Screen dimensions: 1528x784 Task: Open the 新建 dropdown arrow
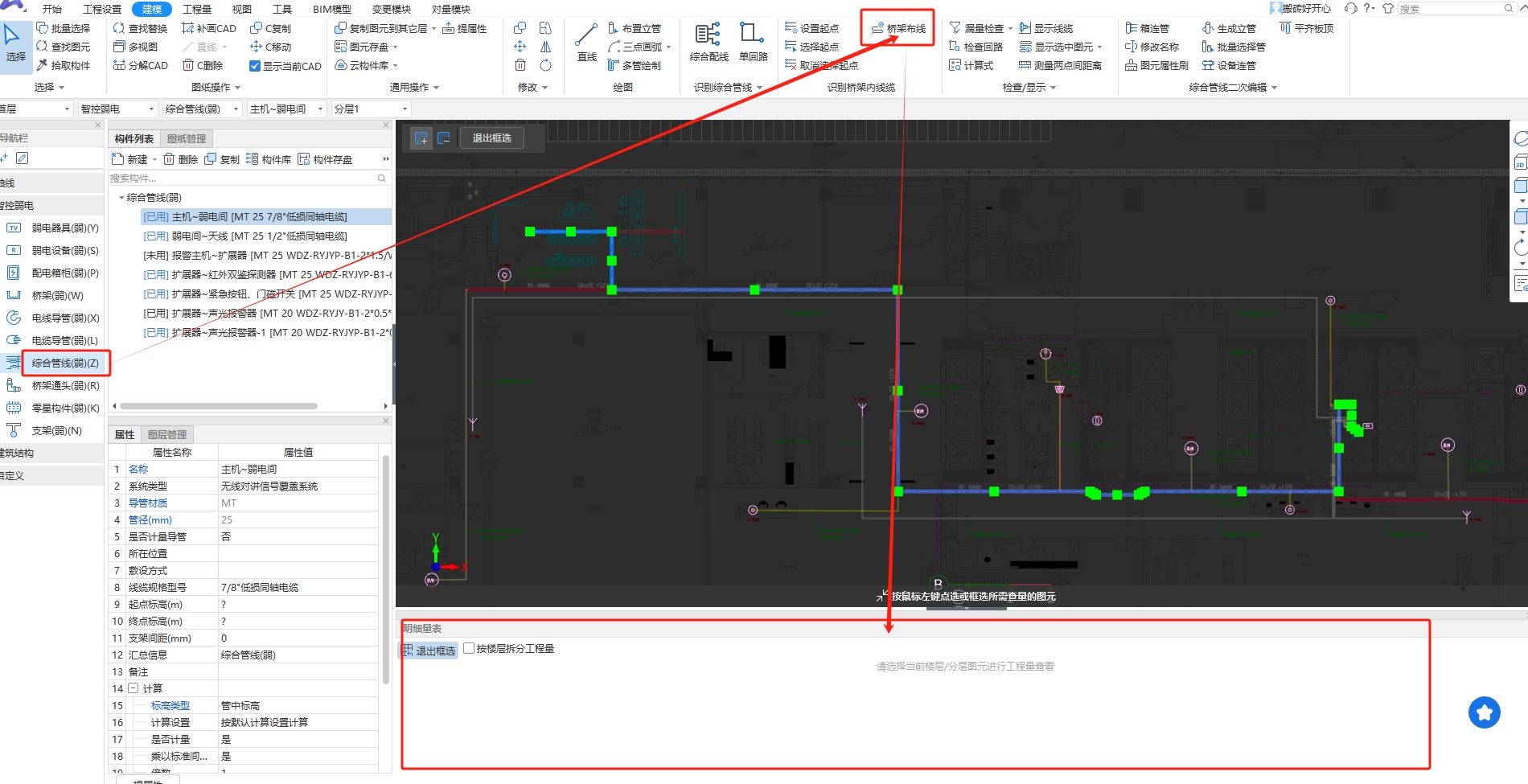pyautogui.click(x=154, y=159)
